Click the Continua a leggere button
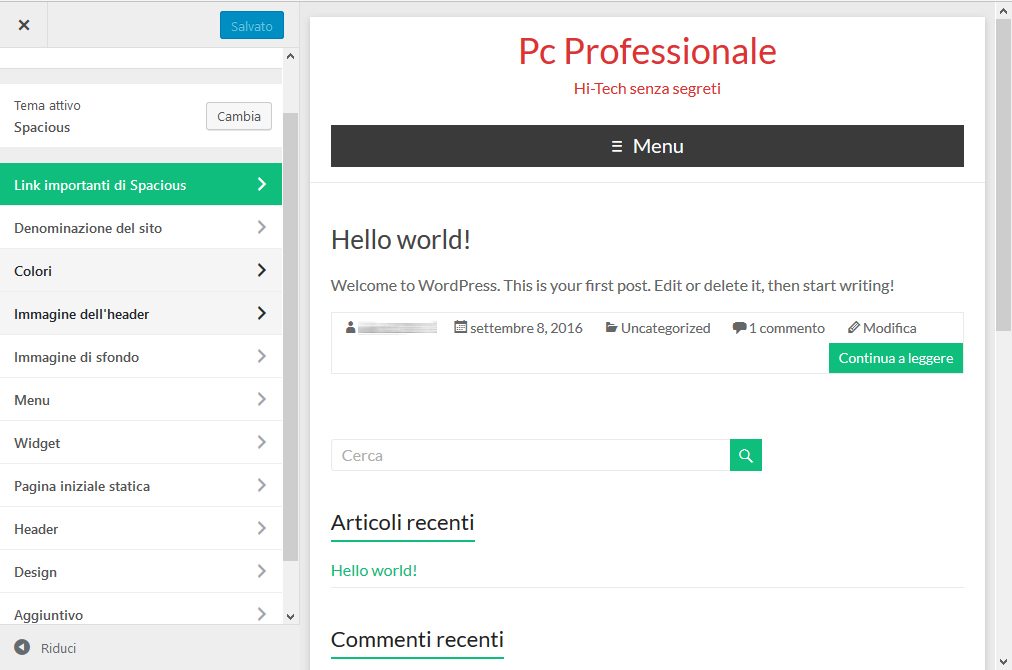1012x670 pixels. click(x=895, y=358)
